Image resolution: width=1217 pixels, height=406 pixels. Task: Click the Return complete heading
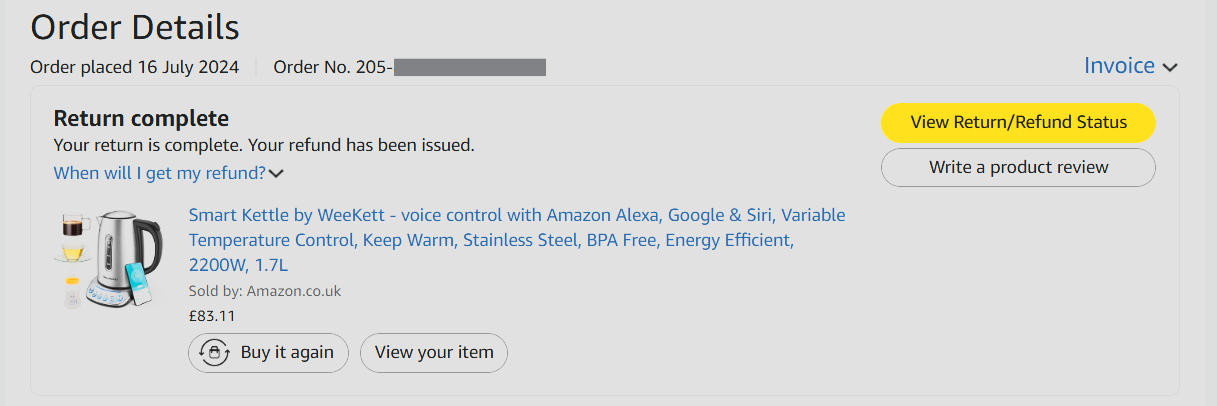coord(141,119)
